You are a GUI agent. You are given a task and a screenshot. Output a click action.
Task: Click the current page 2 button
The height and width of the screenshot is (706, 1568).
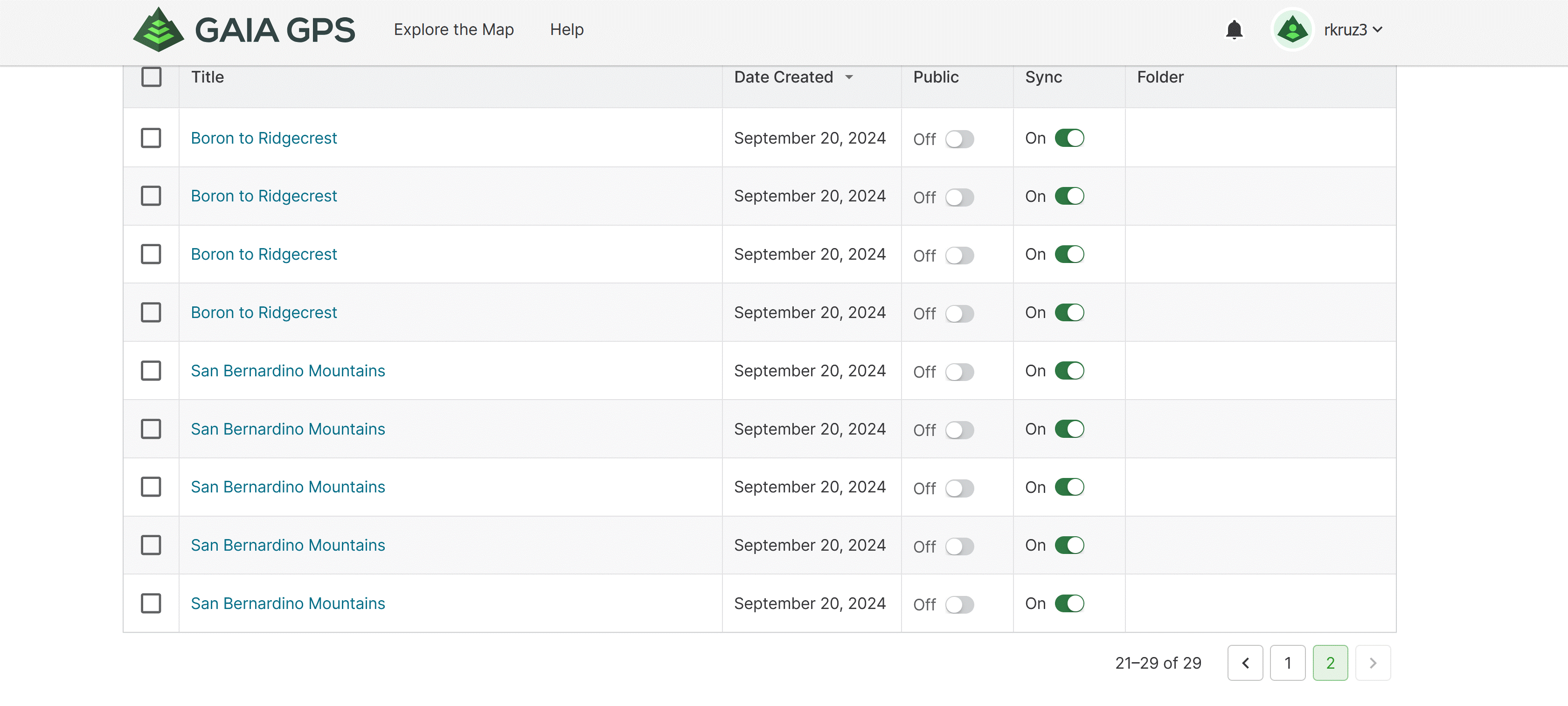tap(1330, 663)
